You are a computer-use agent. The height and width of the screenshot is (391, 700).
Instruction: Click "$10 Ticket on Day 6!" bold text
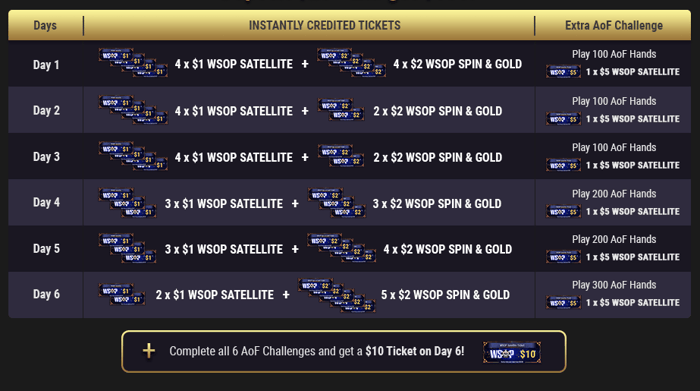[415, 351]
